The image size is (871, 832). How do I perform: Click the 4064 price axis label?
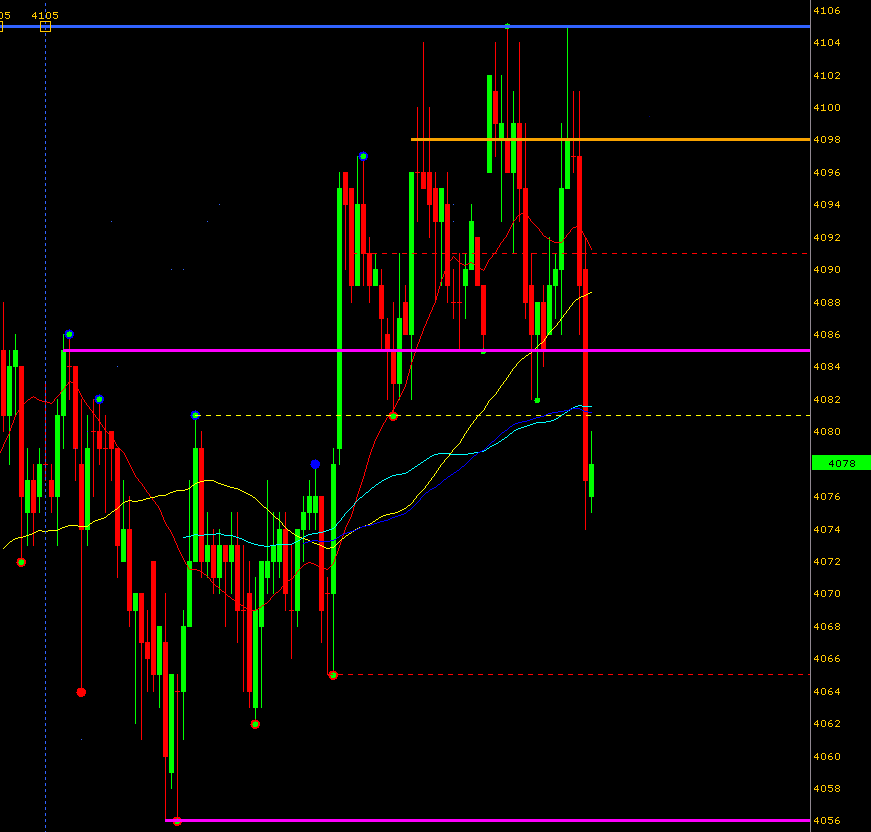(x=827, y=691)
